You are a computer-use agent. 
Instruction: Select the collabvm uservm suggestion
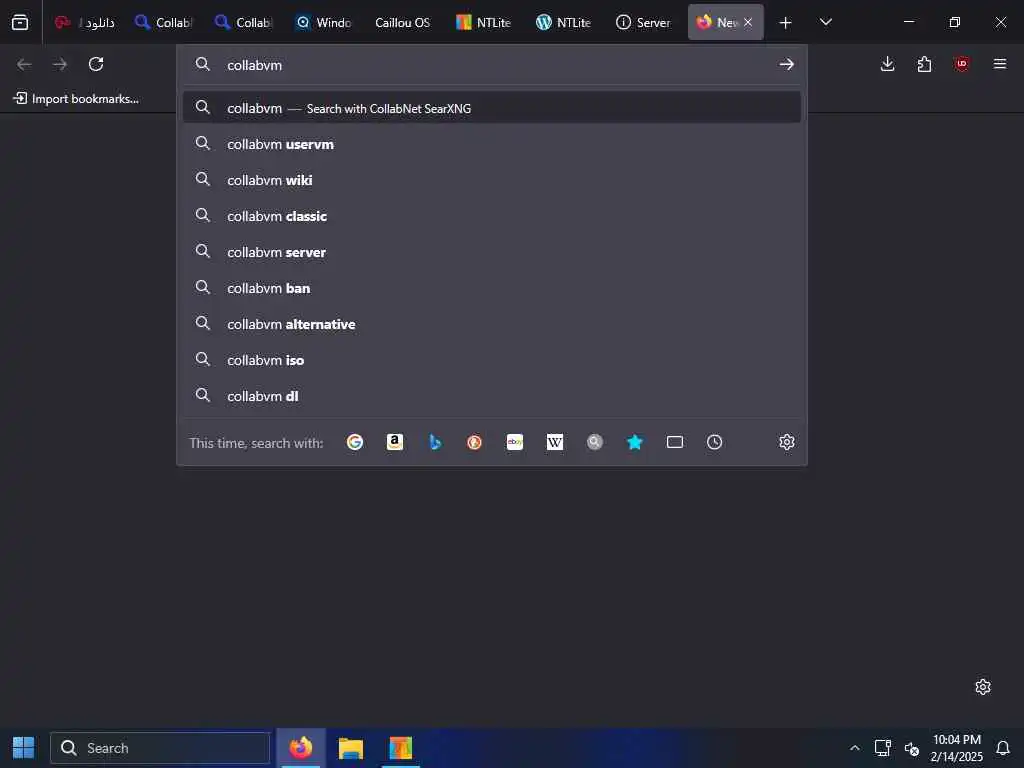click(x=492, y=144)
